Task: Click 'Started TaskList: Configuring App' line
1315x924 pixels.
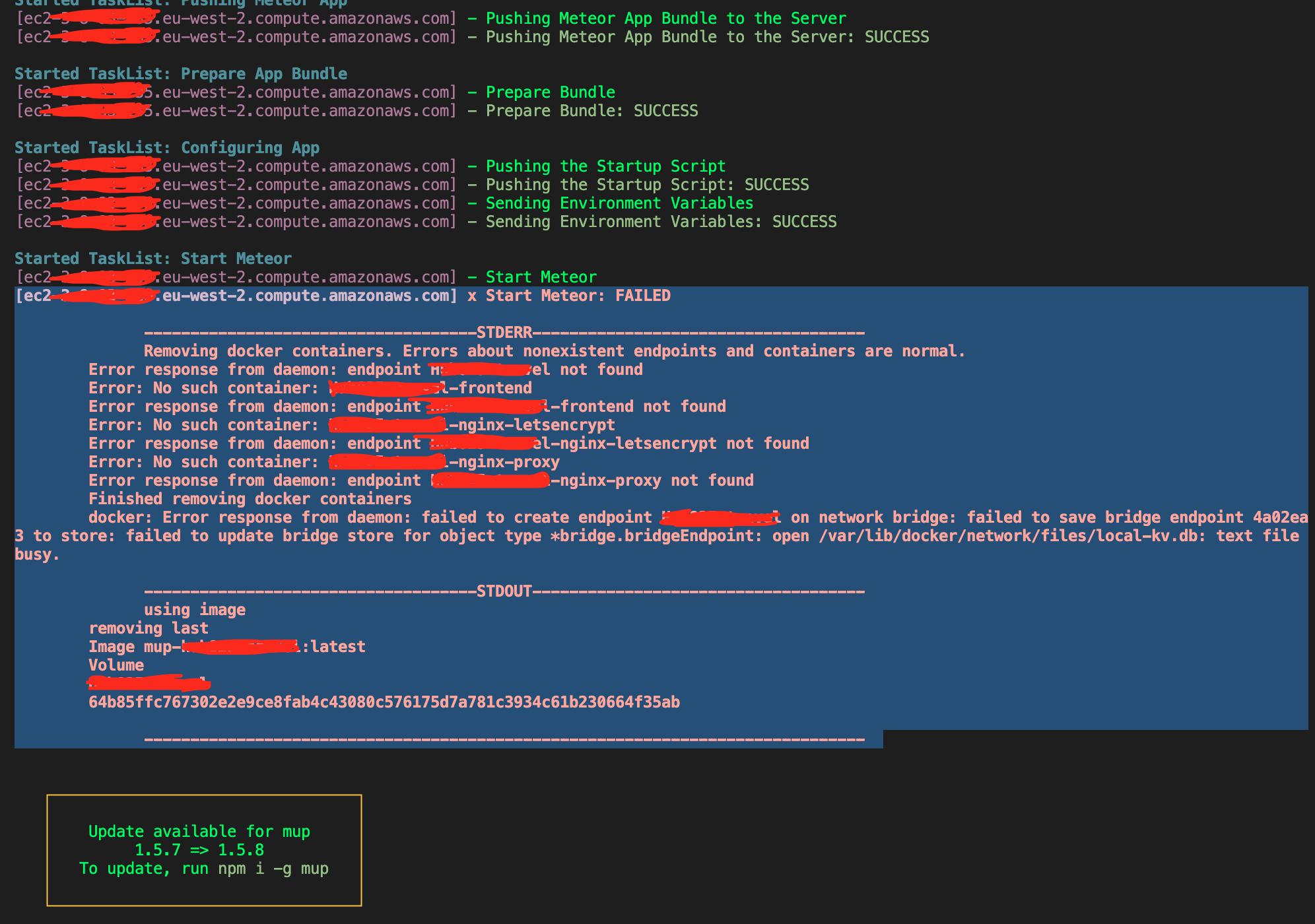Action: (x=166, y=148)
